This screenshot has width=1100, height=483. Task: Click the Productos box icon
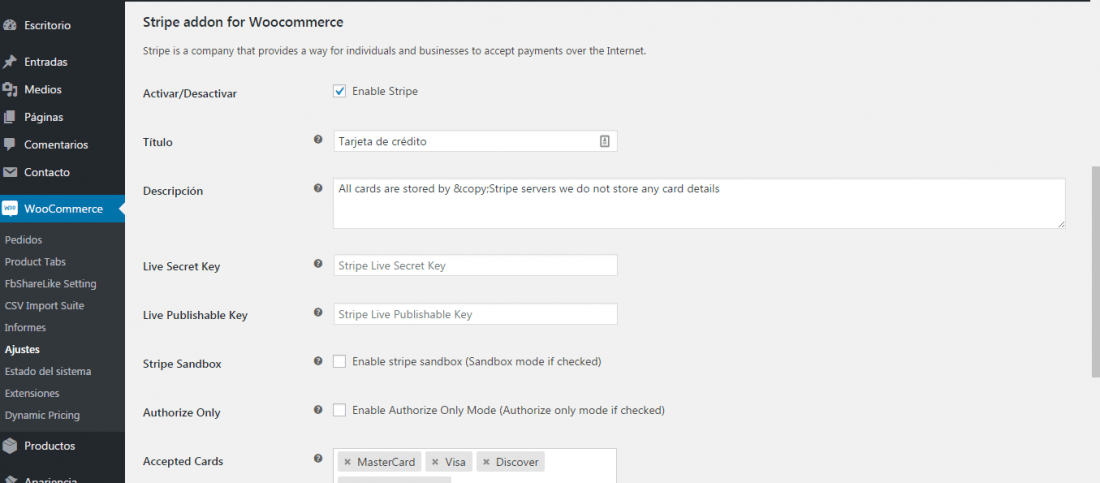pos(9,446)
